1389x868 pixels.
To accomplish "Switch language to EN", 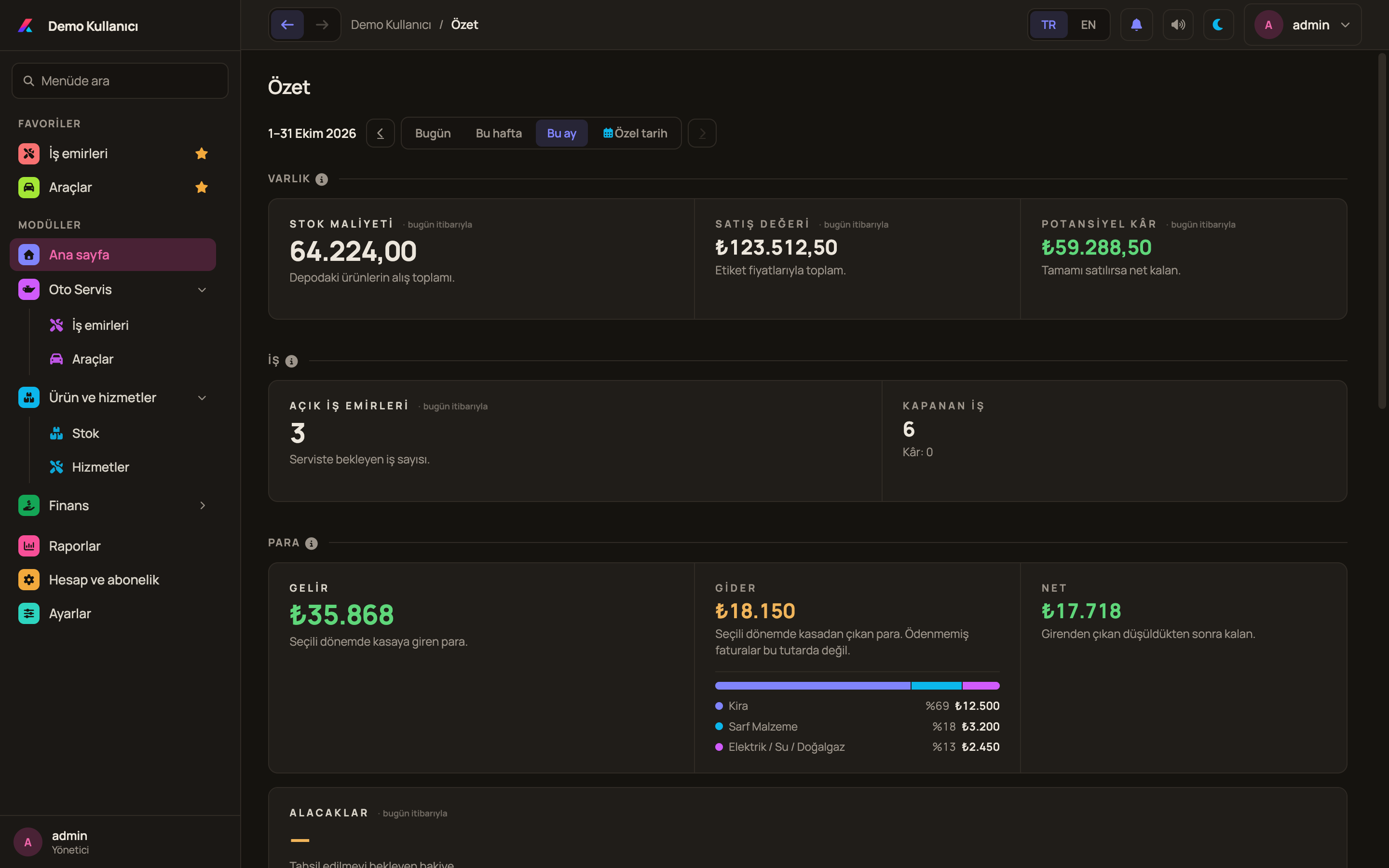I will tap(1088, 25).
